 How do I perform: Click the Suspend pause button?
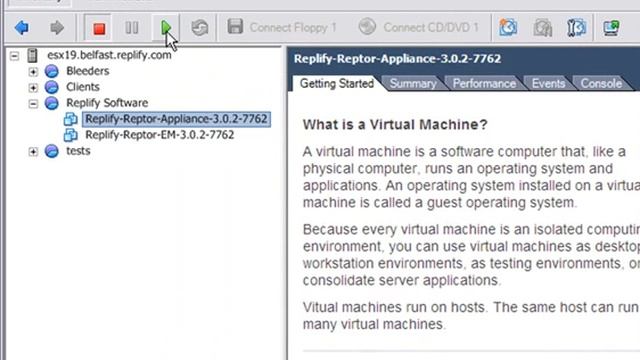point(132,28)
